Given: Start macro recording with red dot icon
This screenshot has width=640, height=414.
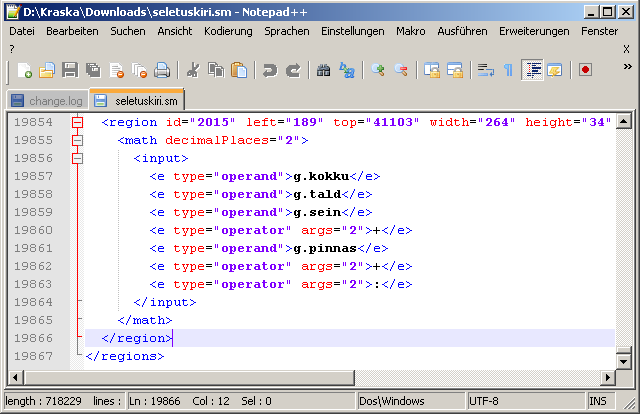Looking at the screenshot, I should tap(585, 70).
